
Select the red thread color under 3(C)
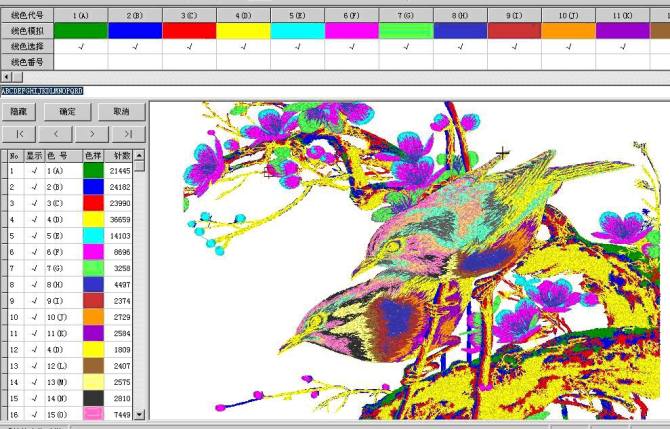[189, 32]
